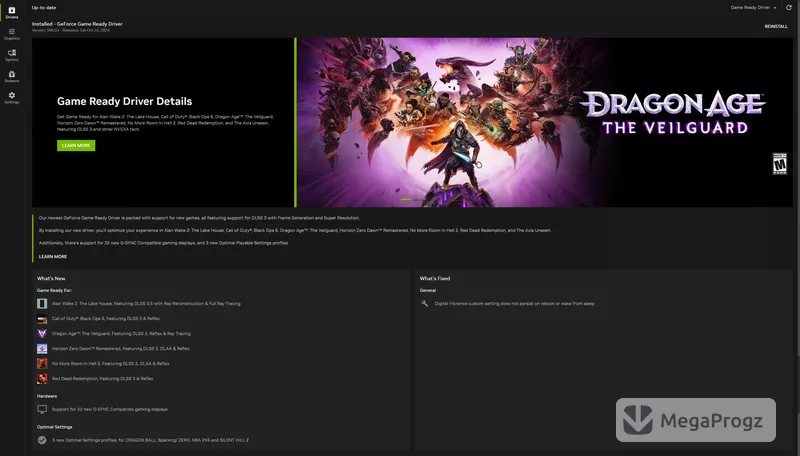Viewport: 800px width, 456px height.
Task: Click the No More Room in Hell 2 entry
Action: (111, 364)
